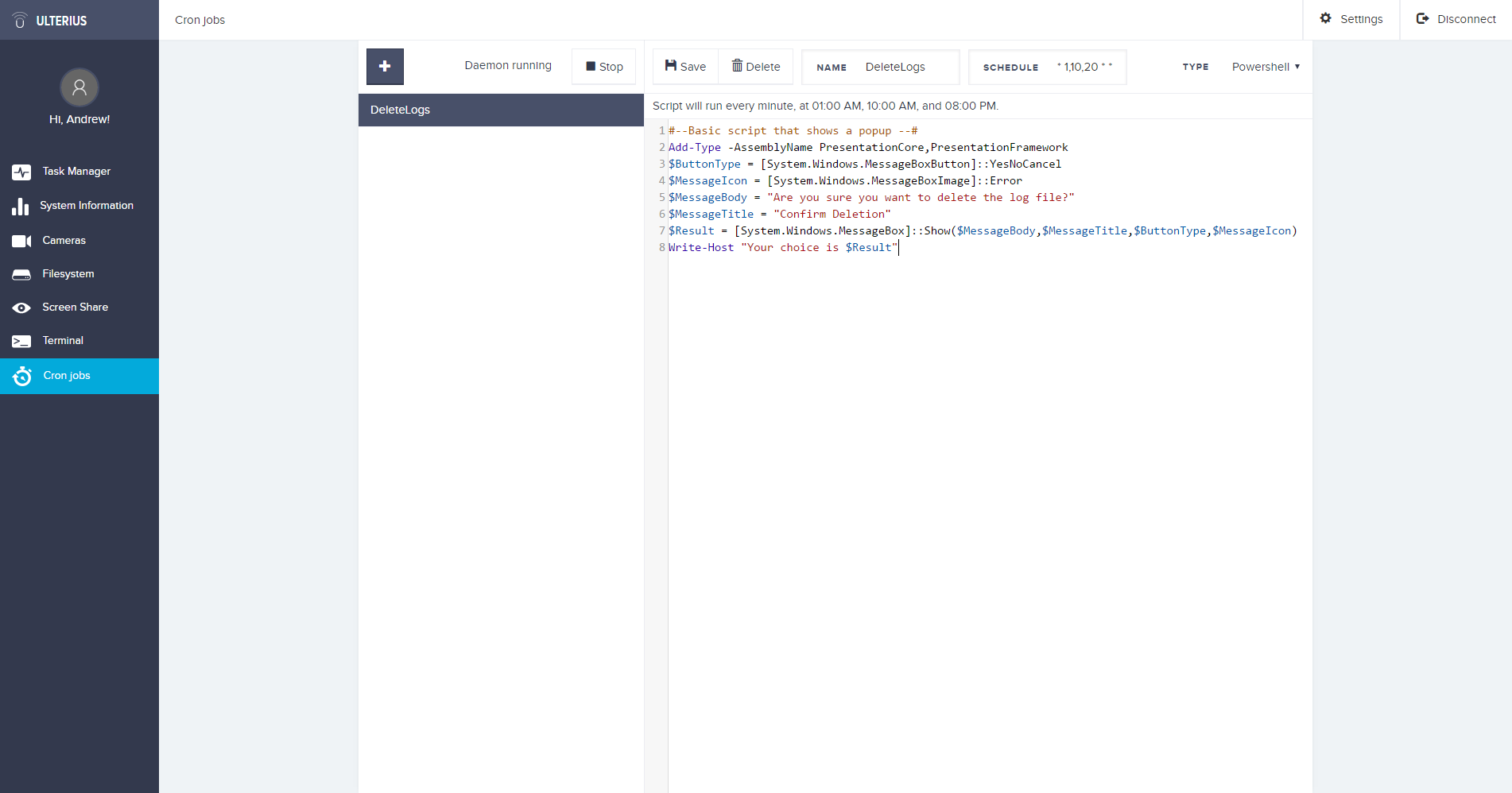Click line number 1 in editor gutter

661,130
